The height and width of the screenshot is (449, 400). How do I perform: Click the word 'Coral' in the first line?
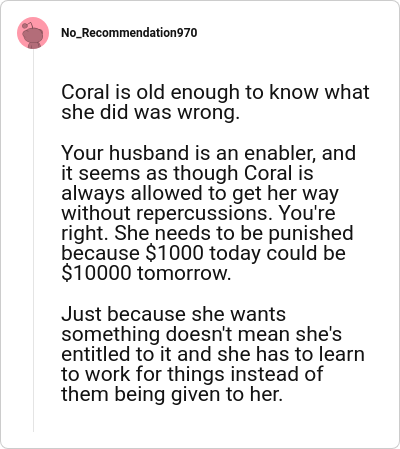85,92
